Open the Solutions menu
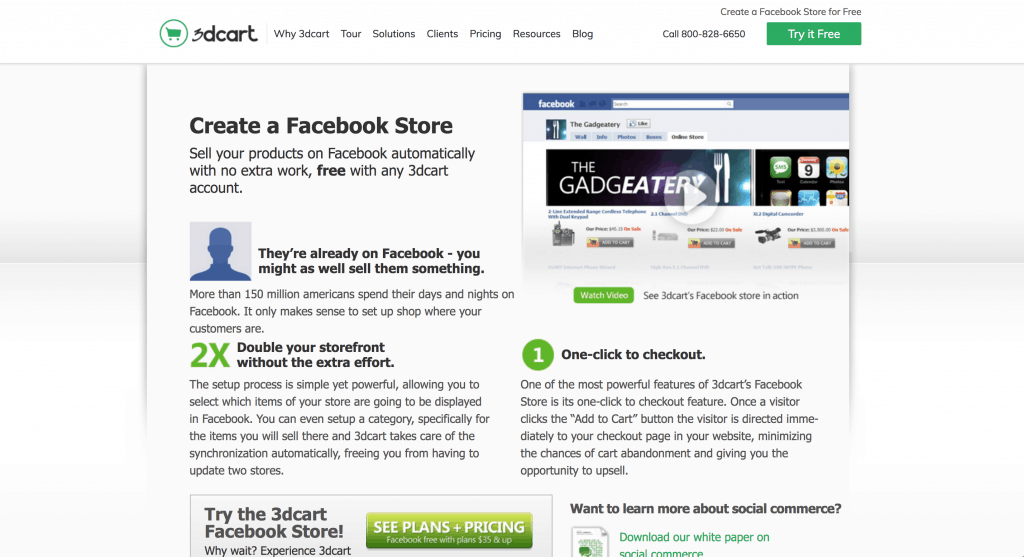The width and height of the screenshot is (1024, 557). coord(394,34)
